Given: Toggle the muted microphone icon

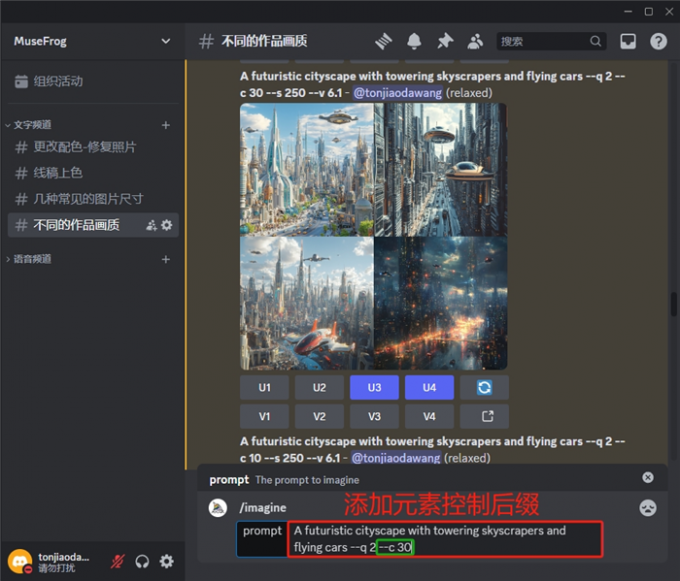Looking at the screenshot, I should 118,561.
